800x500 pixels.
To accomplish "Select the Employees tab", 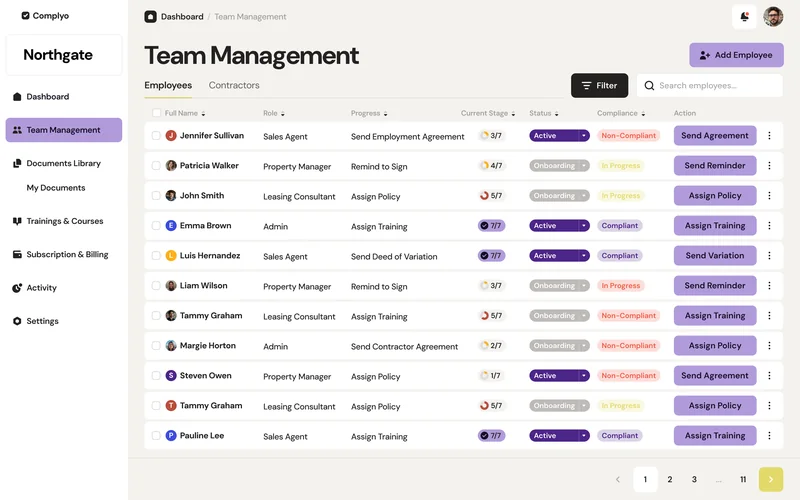I will point(168,85).
